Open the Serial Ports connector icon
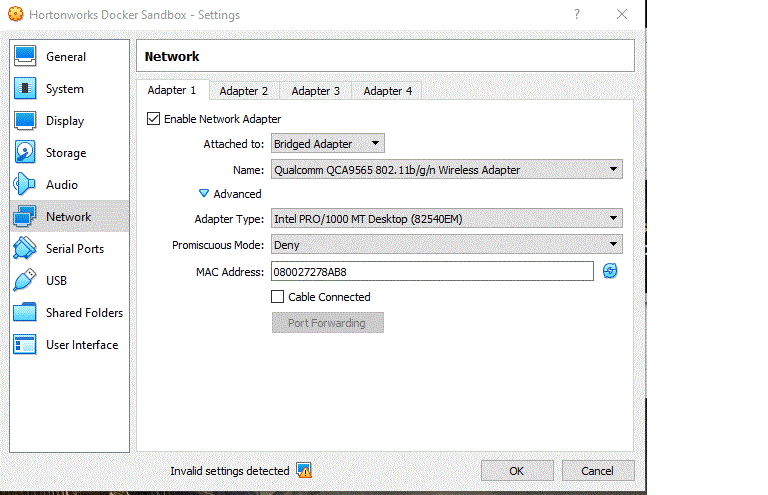 click(25, 248)
